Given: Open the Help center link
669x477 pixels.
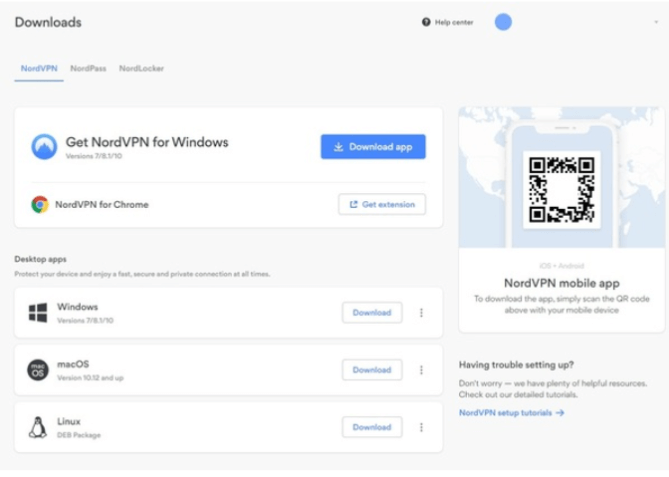Looking at the screenshot, I should pos(448,22).
